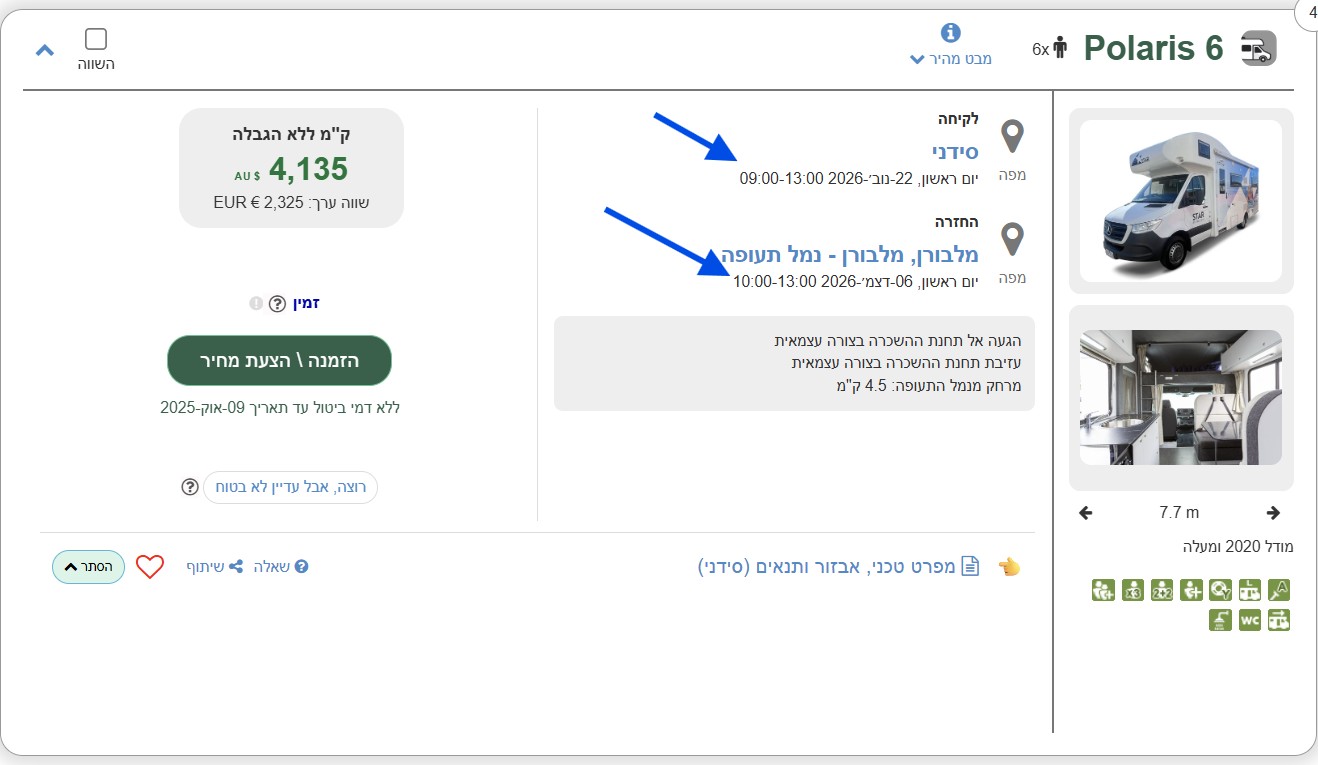Click the question mark next to זמין

click(x=277, y=304)
